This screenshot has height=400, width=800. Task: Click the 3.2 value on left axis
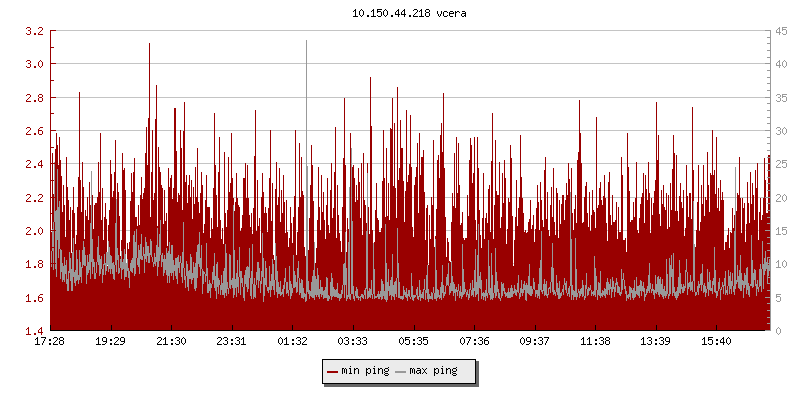pyautogui.click(x=34, y=31)
